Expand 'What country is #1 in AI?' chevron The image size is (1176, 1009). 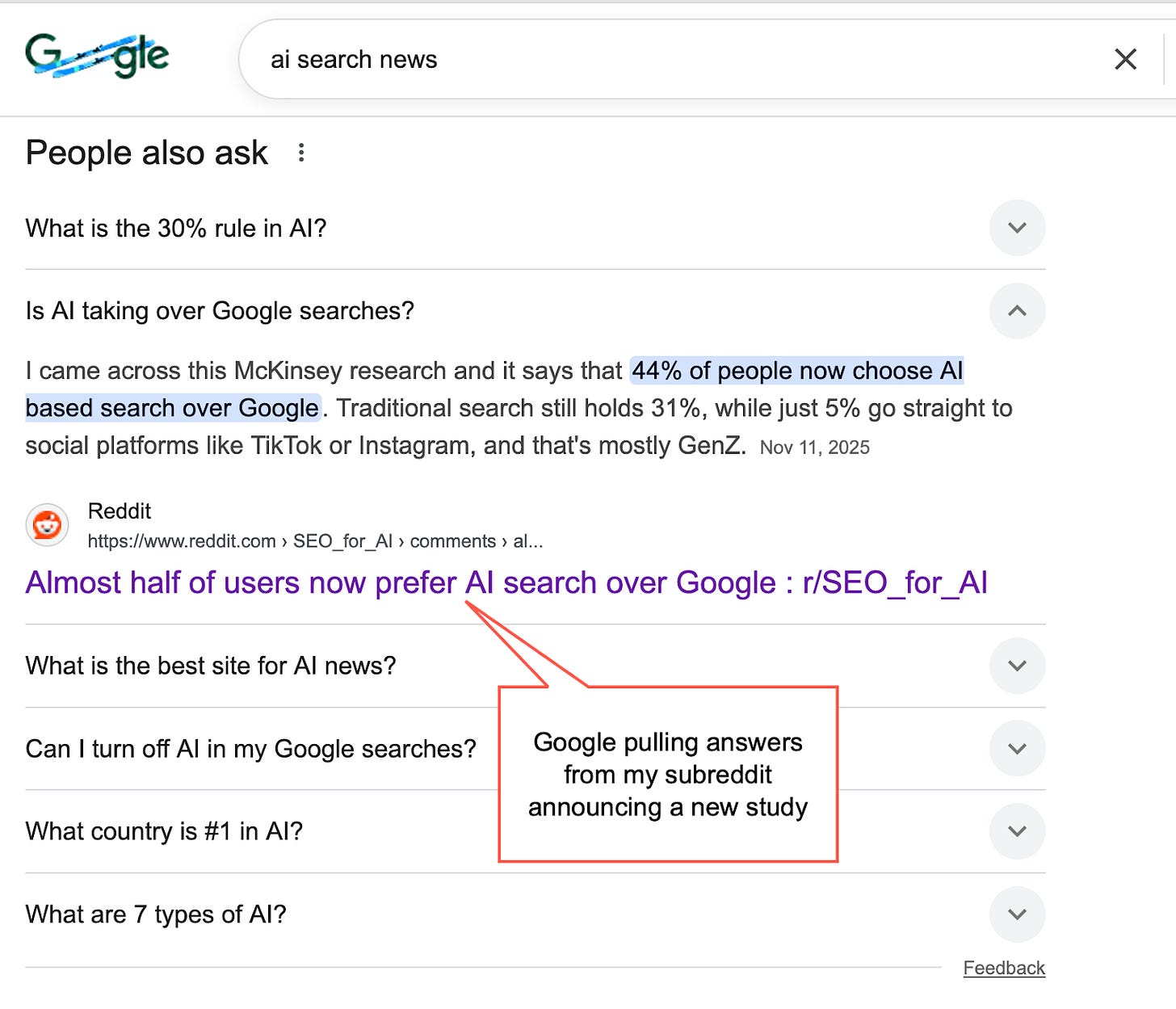tap(1017, 830)
